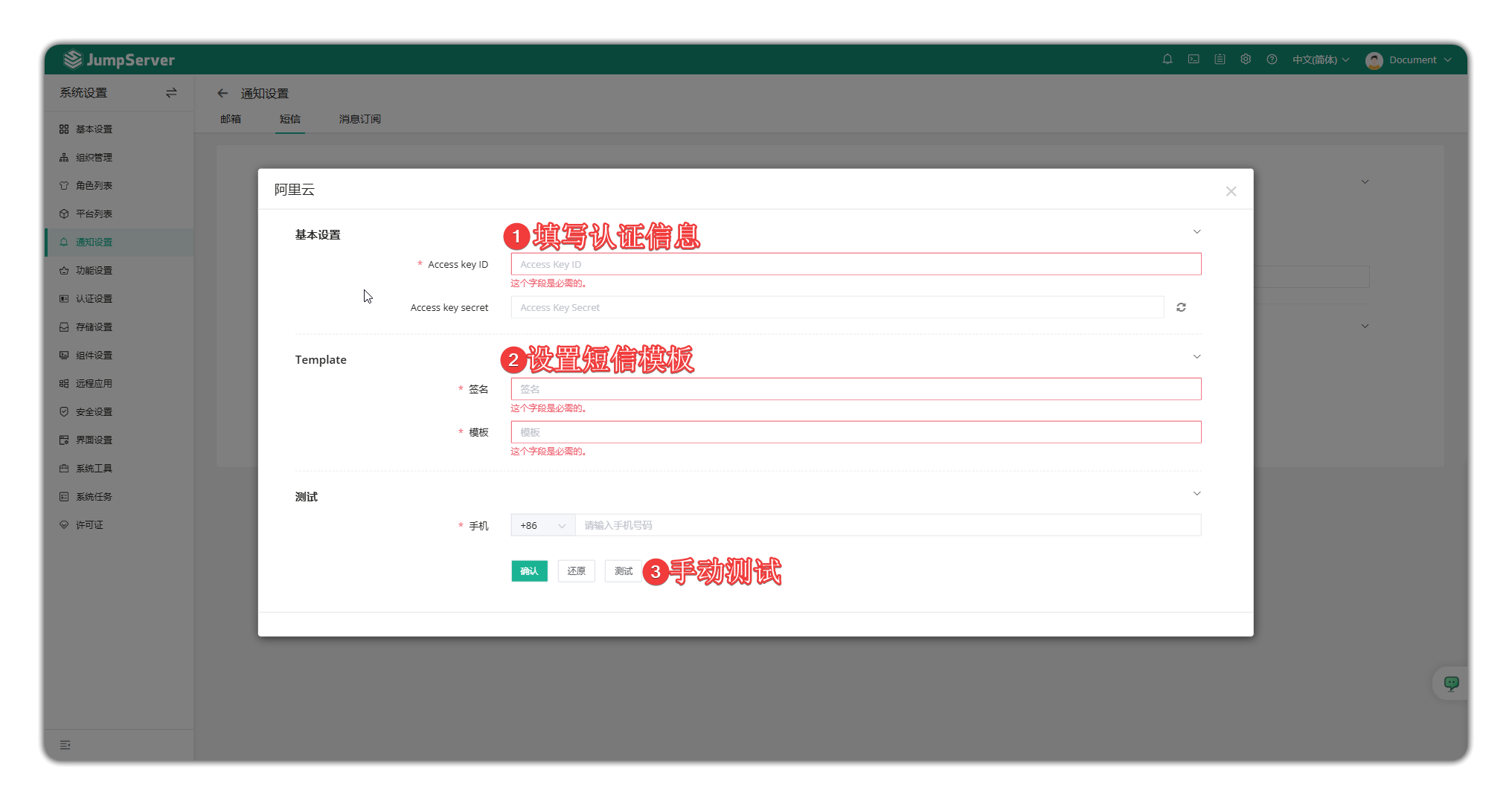
Task: Click the settings gear icon in header
Action: [1246, 60]
